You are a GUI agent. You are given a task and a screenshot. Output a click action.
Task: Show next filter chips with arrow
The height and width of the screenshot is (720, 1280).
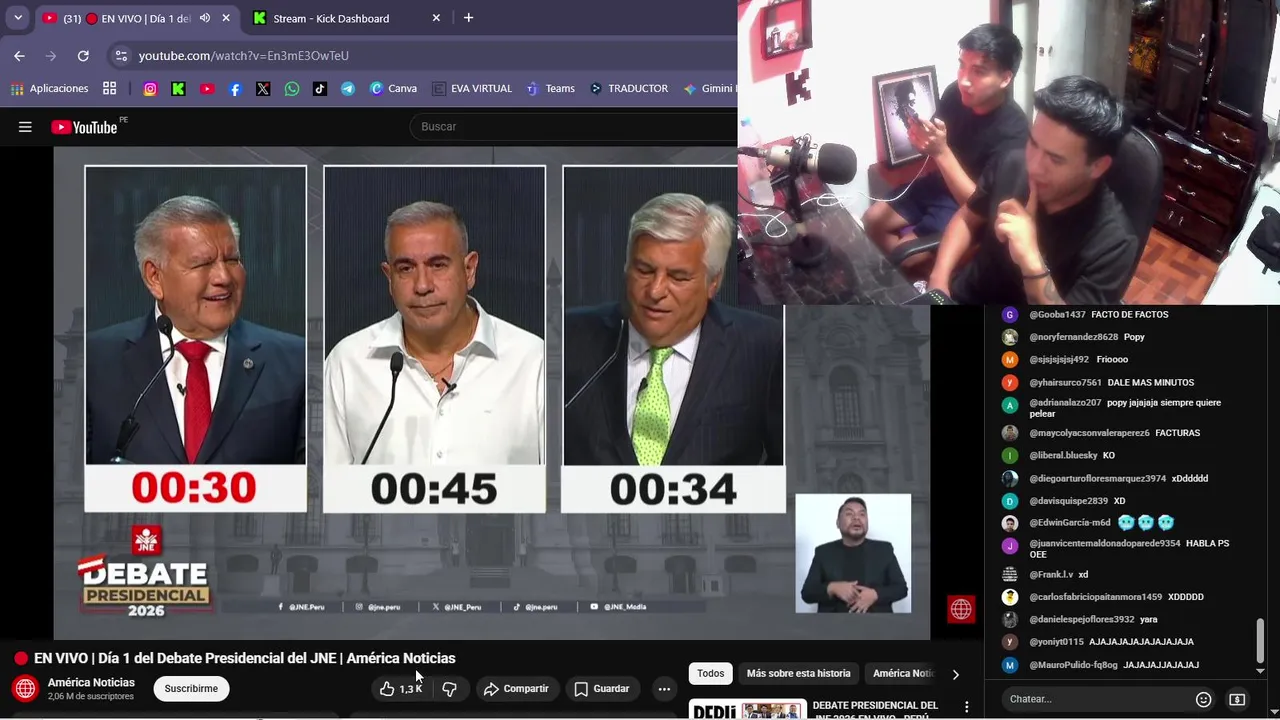[x=955, y=674]
